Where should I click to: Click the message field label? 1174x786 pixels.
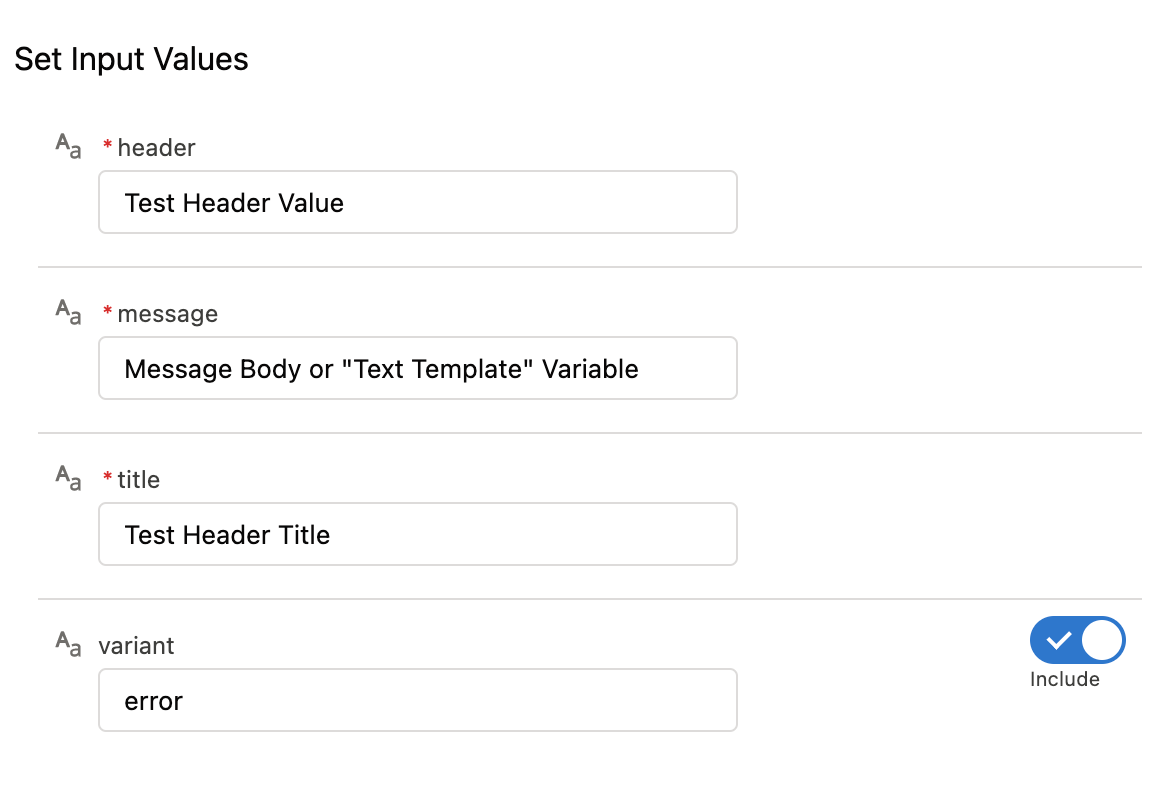(167, 314)
